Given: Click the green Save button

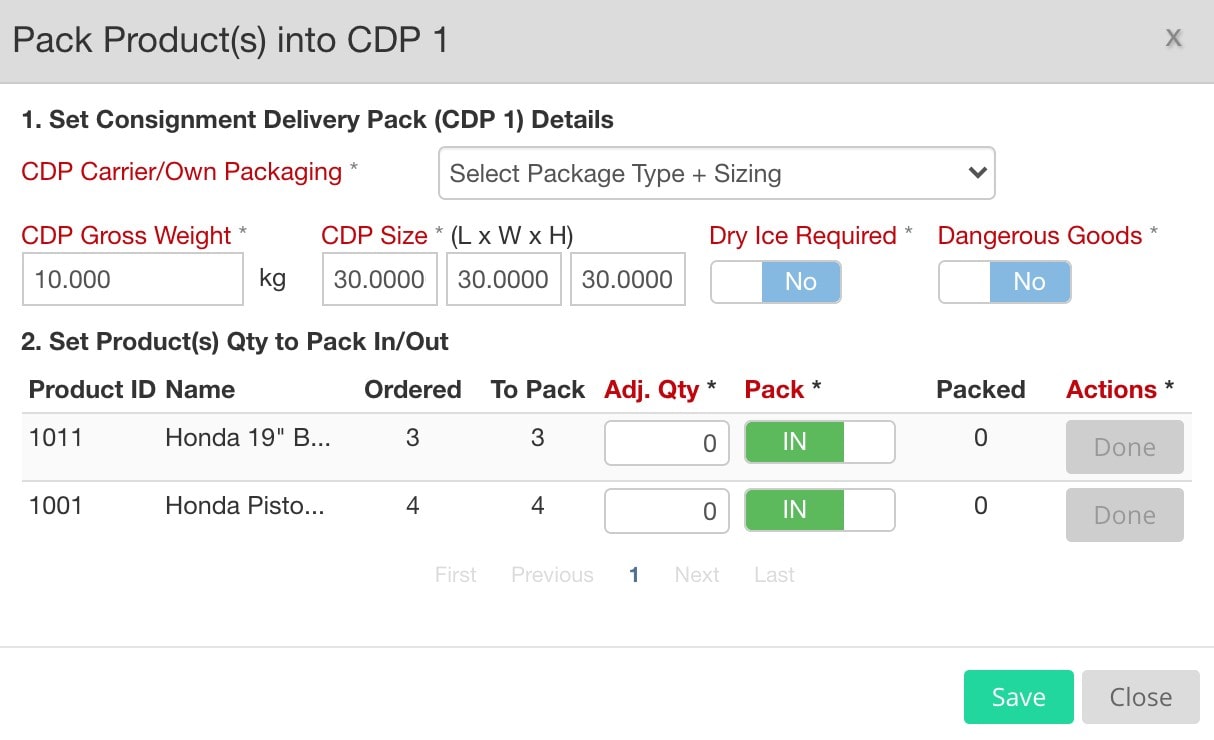Looking at the screenshot, I should (1019, 697).
